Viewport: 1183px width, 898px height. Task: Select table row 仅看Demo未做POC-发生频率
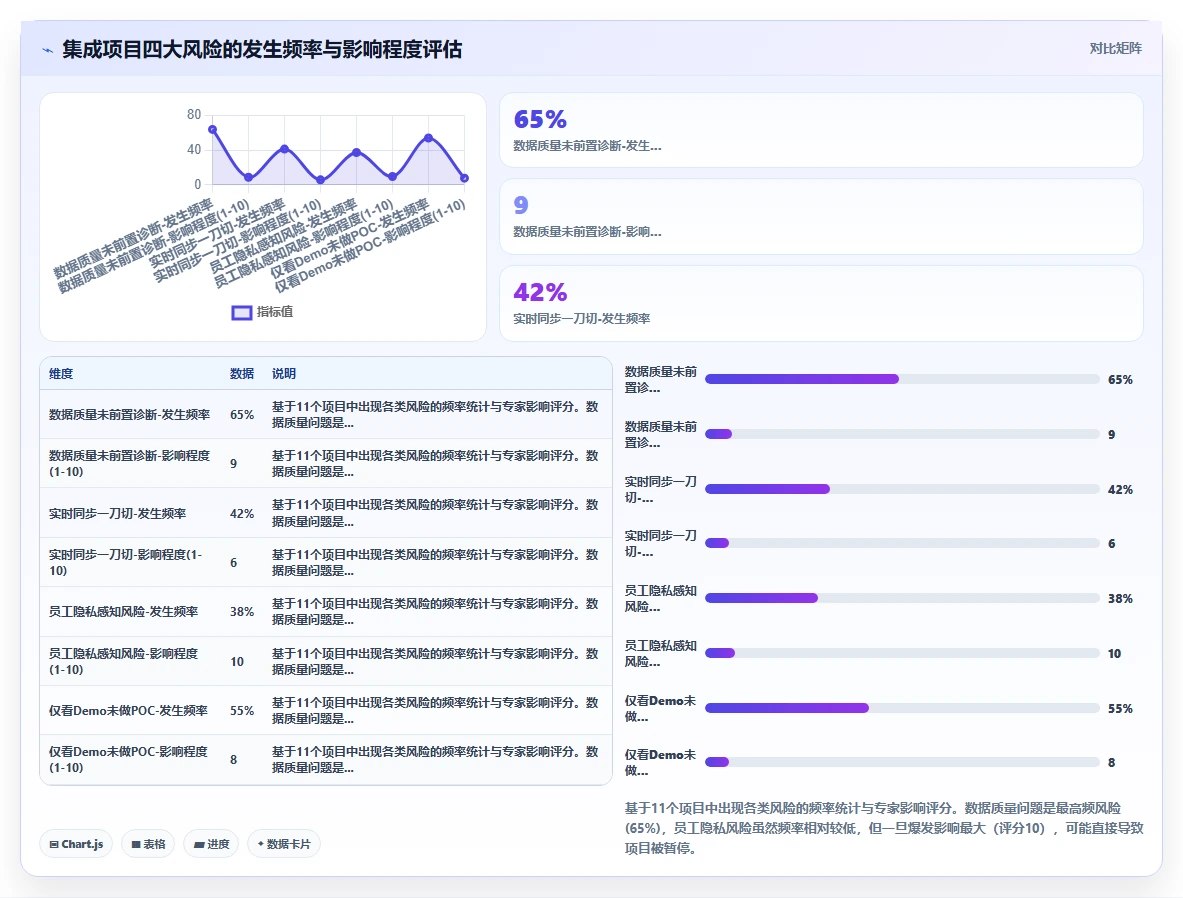325,710
